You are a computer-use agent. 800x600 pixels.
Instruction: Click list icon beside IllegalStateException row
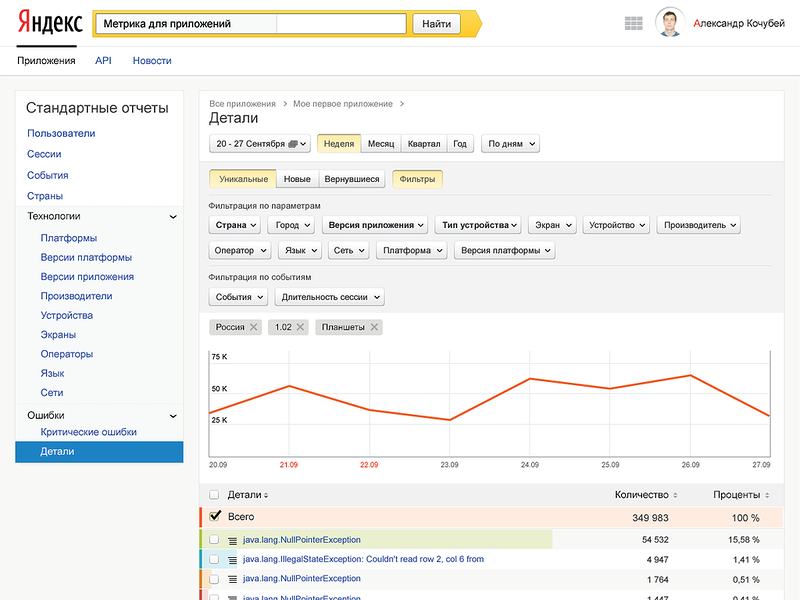click(233, 560)
